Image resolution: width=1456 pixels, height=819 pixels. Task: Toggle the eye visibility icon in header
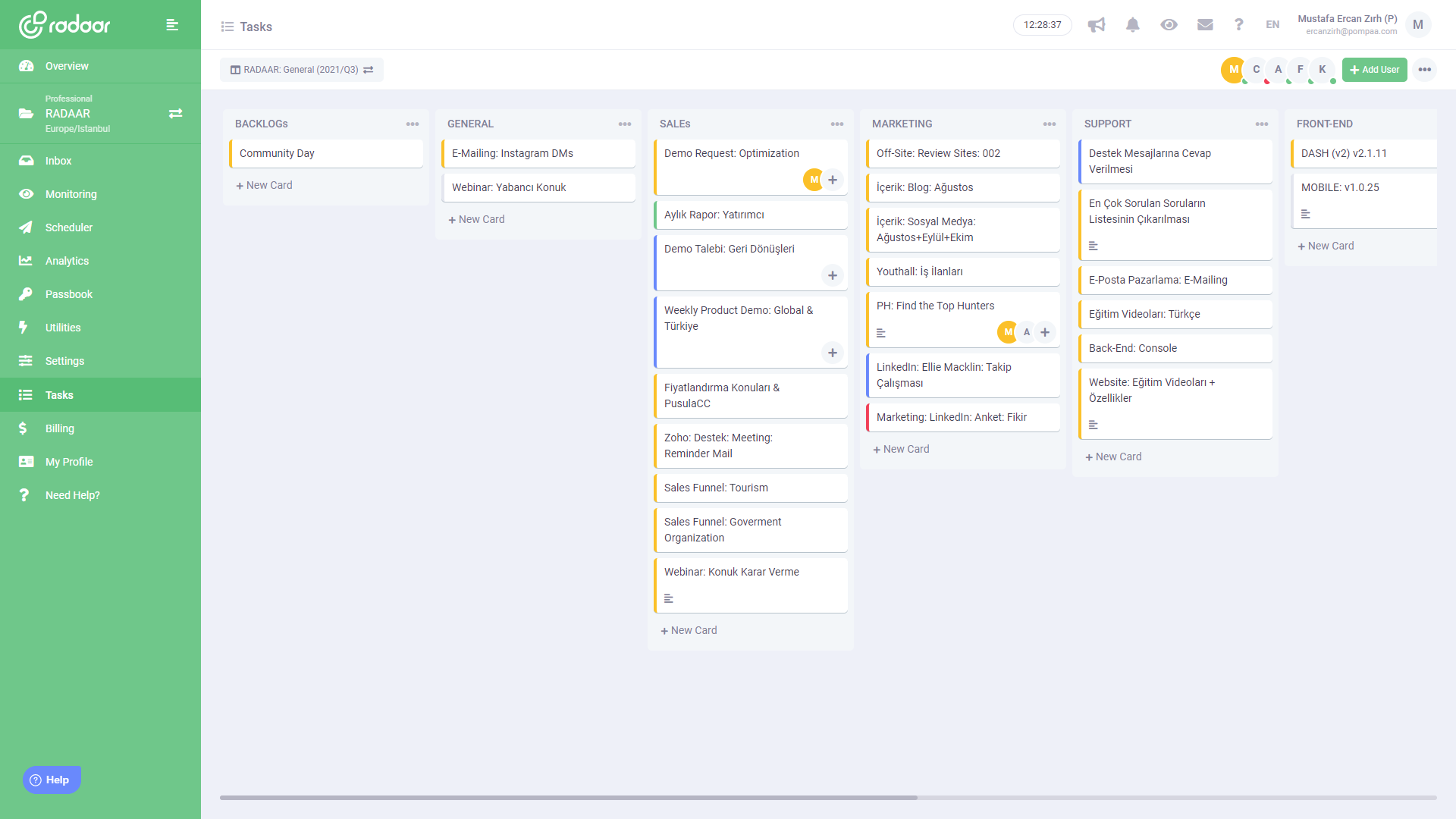tap(1169, 25)
